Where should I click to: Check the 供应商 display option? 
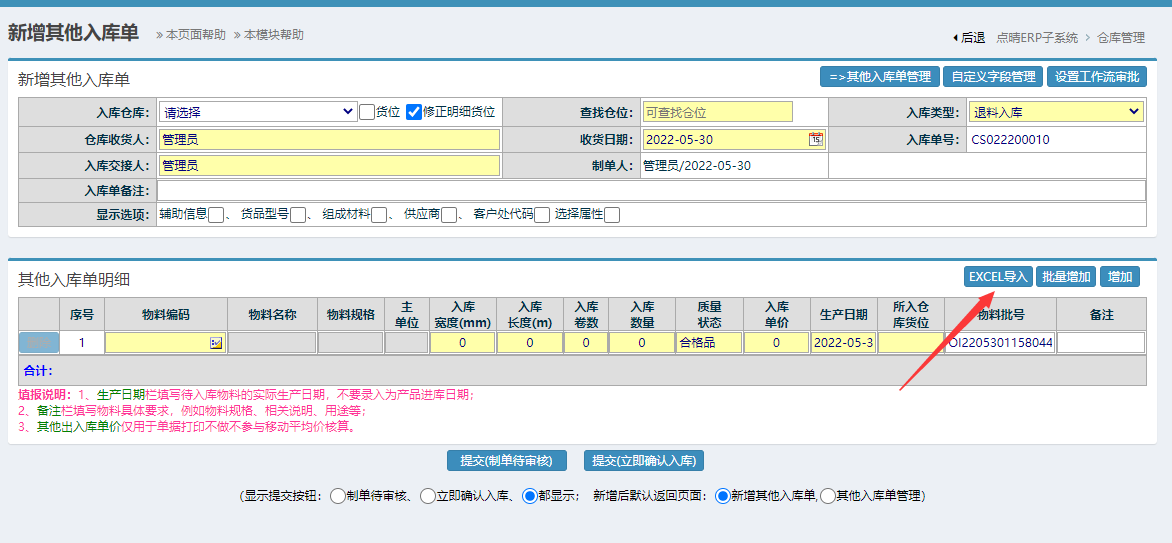pyautogui.click(x=449, y=214)
